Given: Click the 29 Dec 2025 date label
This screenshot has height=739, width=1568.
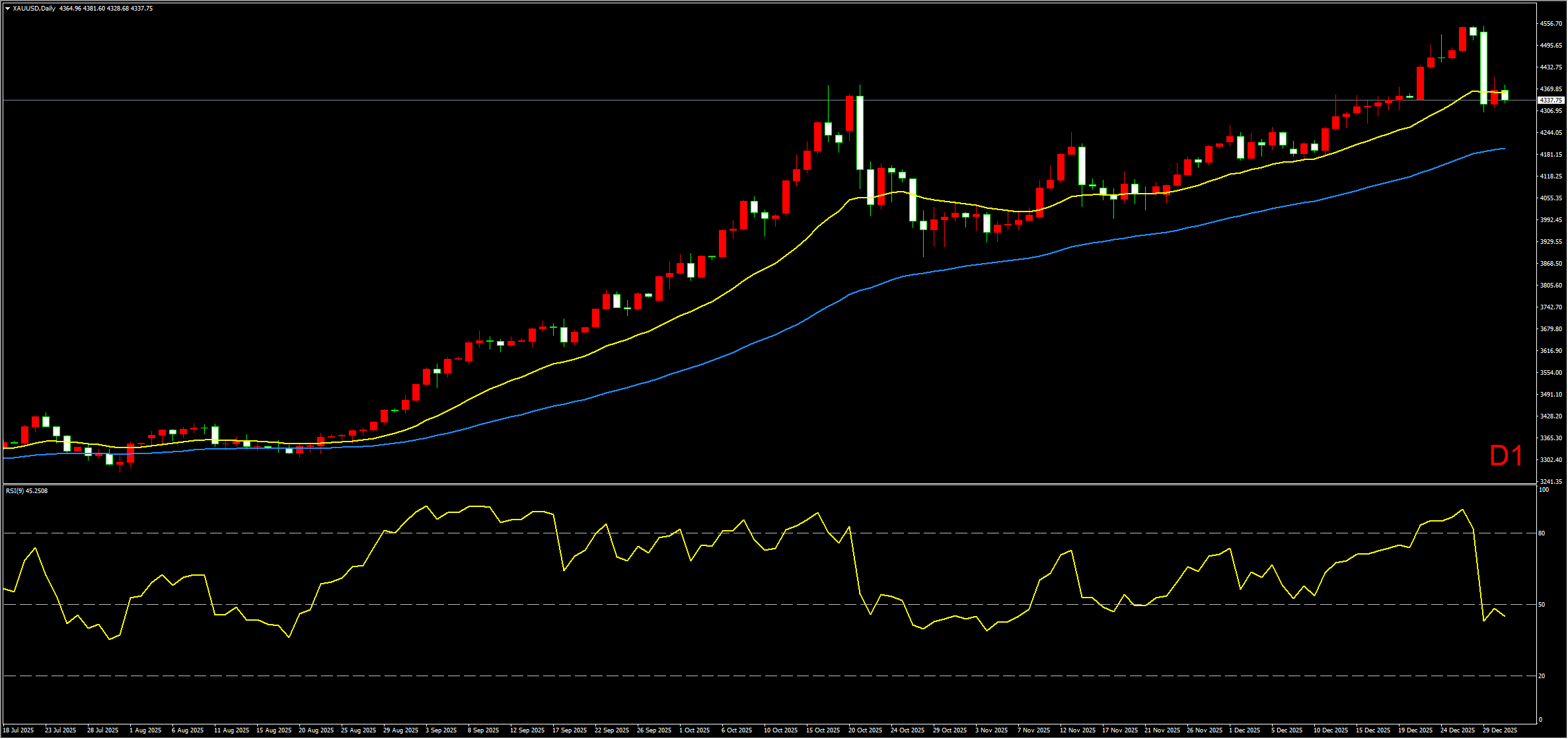Looking at the screenshot, I should (x=1499, y=730).
